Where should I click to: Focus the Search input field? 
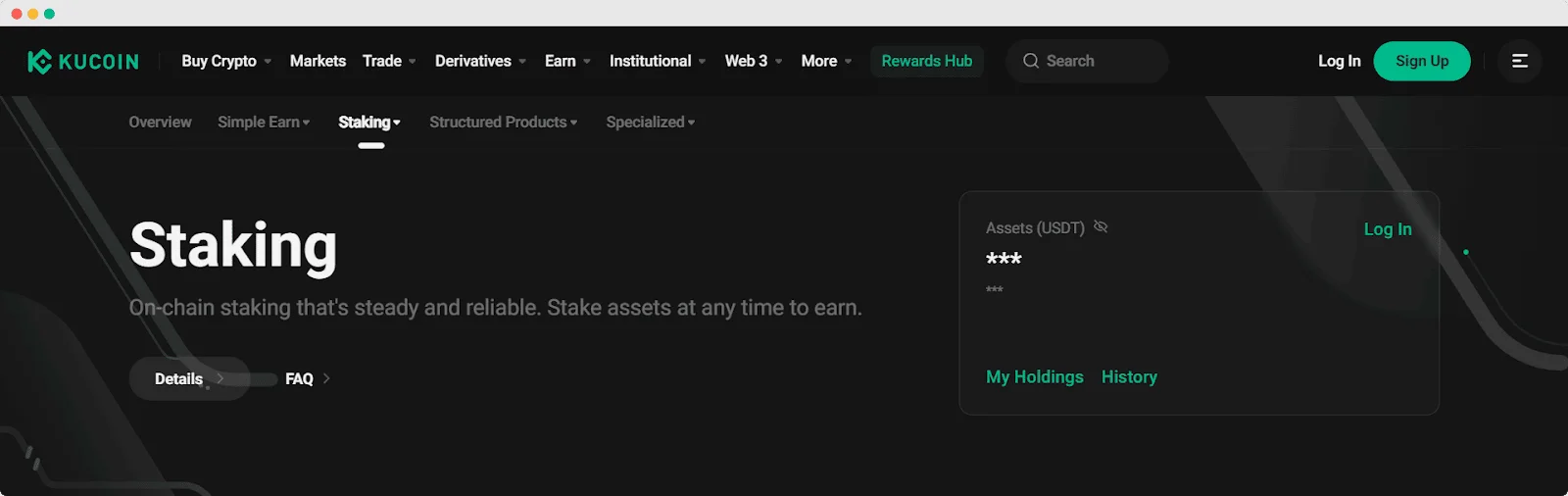[1098, 61]
